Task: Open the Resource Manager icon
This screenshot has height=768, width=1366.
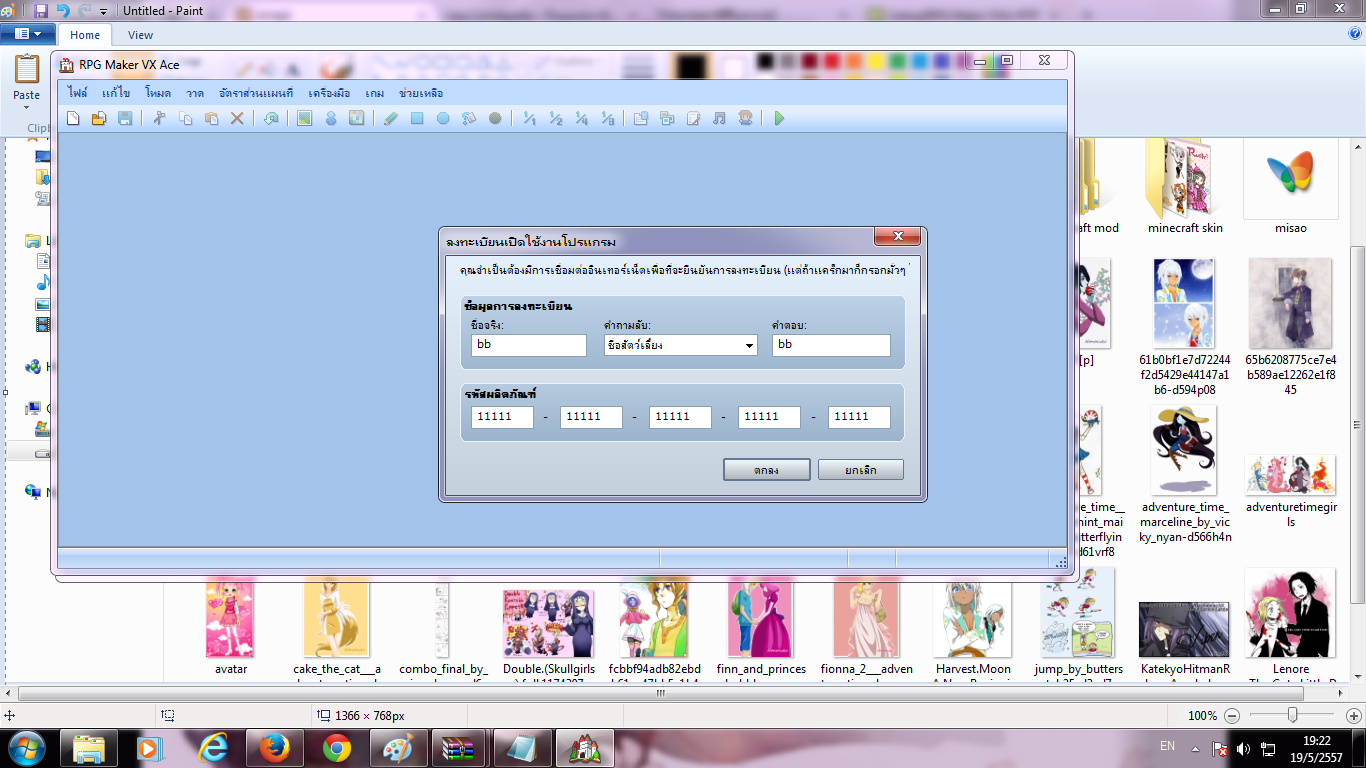Action: [667, 119]
